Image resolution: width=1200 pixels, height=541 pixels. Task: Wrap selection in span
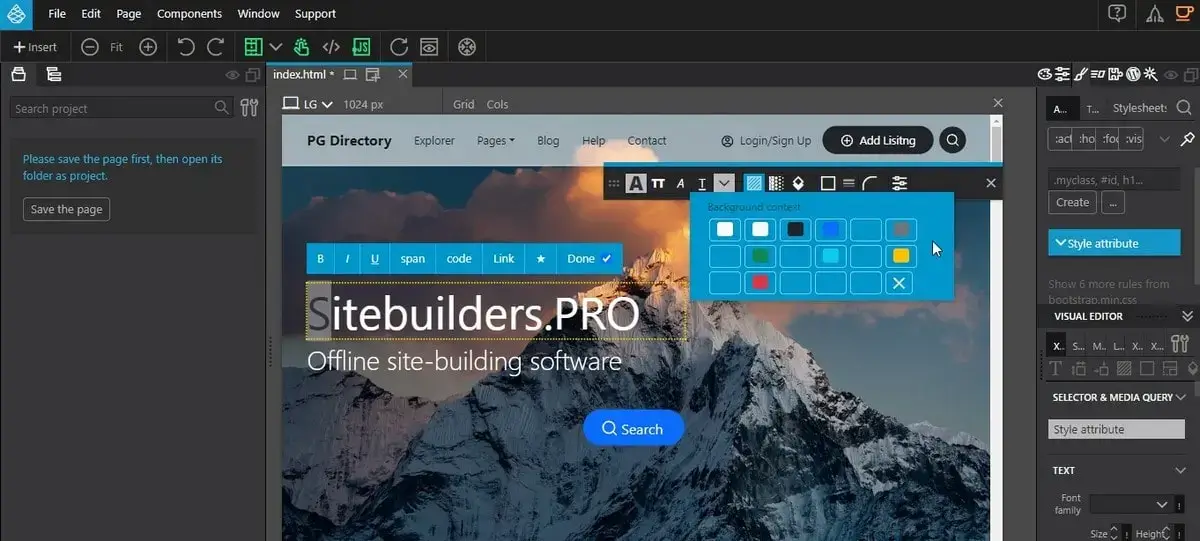pos(413,258)
